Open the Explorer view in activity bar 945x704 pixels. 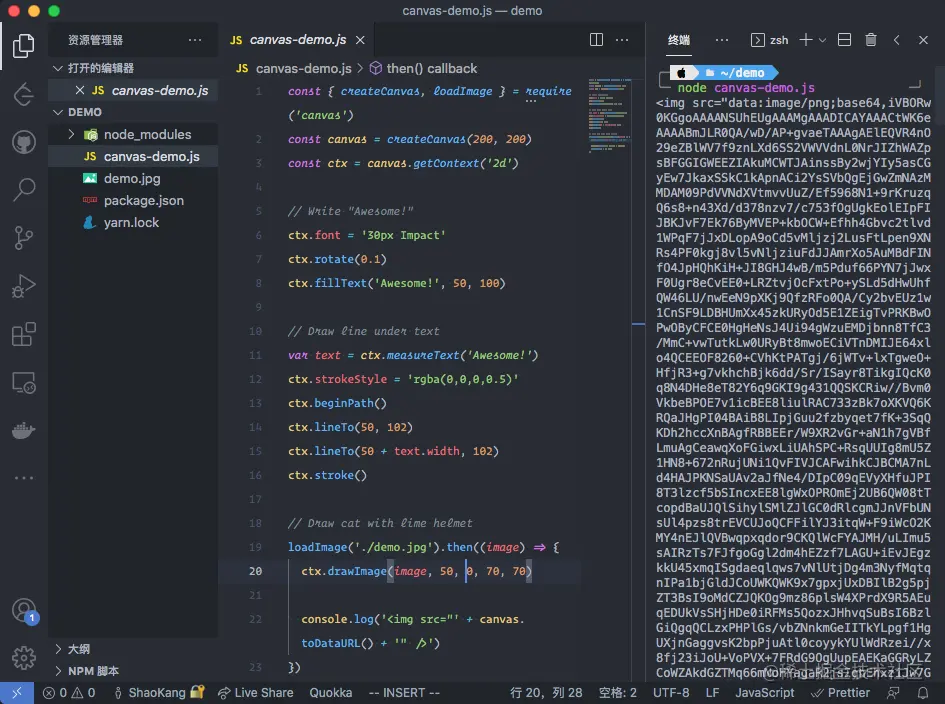click(x=24, y=46)
